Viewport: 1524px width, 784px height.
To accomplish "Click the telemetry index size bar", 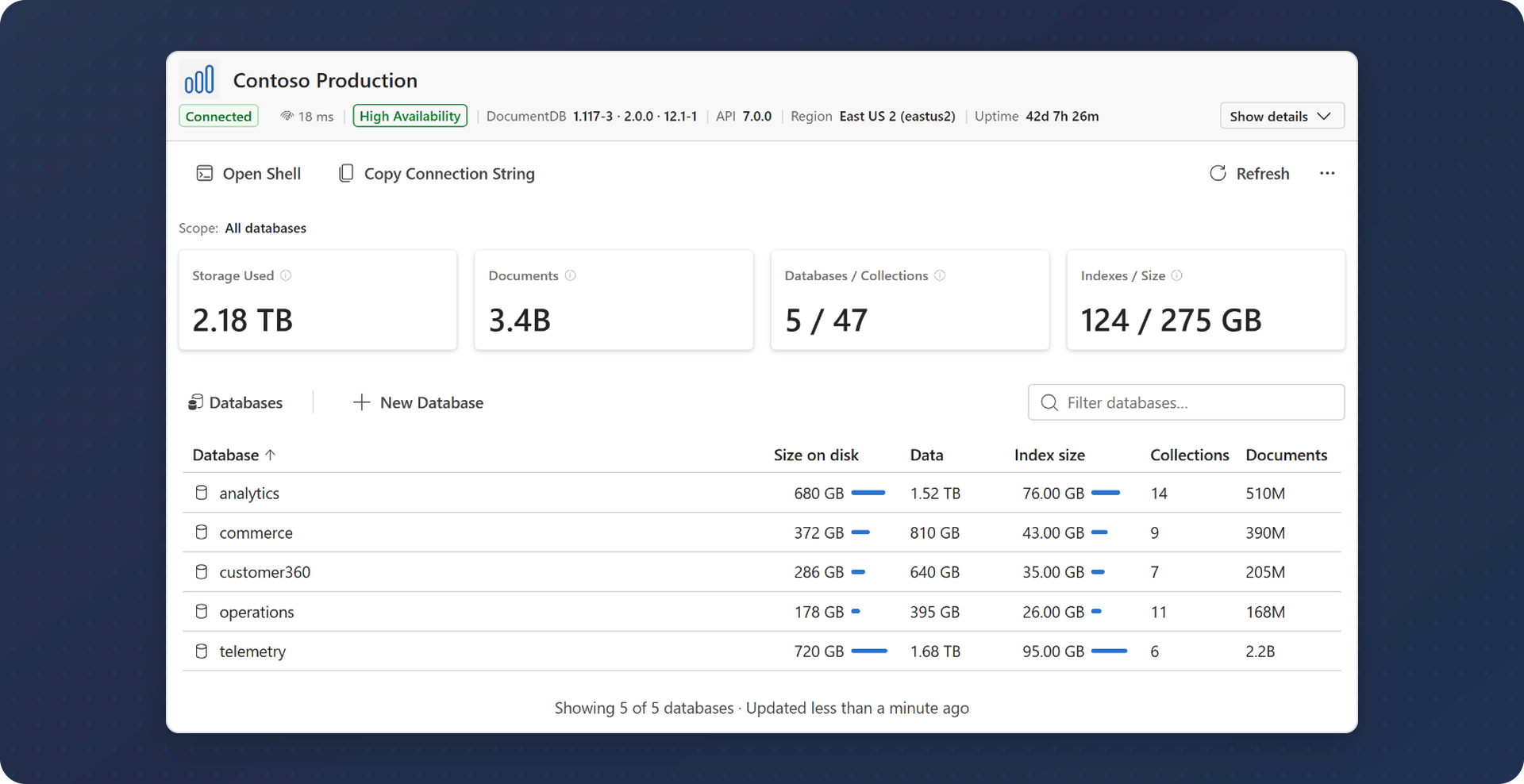I will 1109,651.
